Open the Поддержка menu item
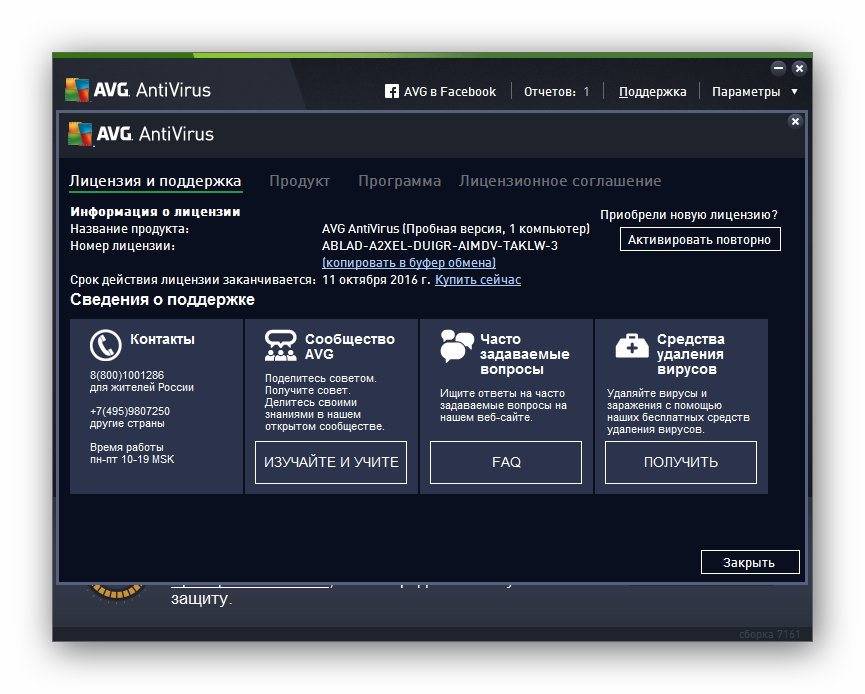Image resolution: width=865 pixels, height=694 pixels. click(x=653, y=92)
